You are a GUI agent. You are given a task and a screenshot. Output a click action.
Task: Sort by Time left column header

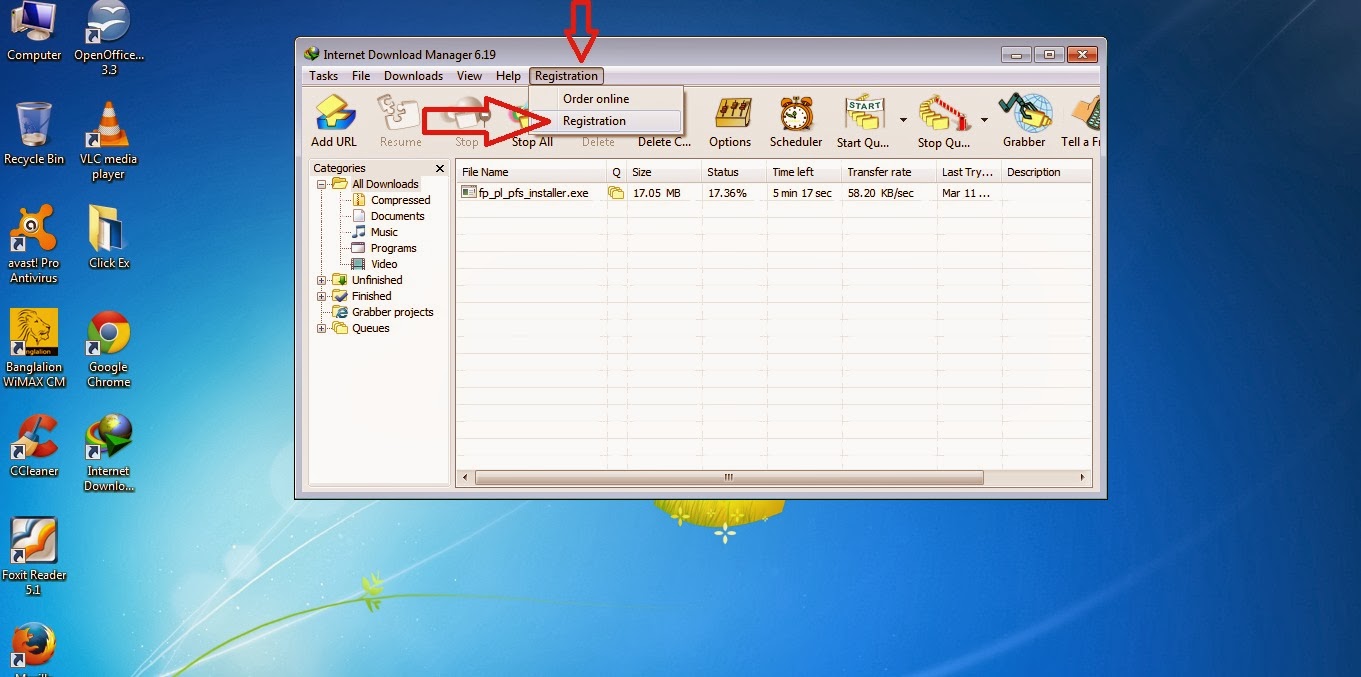click(x=803, y=172)
